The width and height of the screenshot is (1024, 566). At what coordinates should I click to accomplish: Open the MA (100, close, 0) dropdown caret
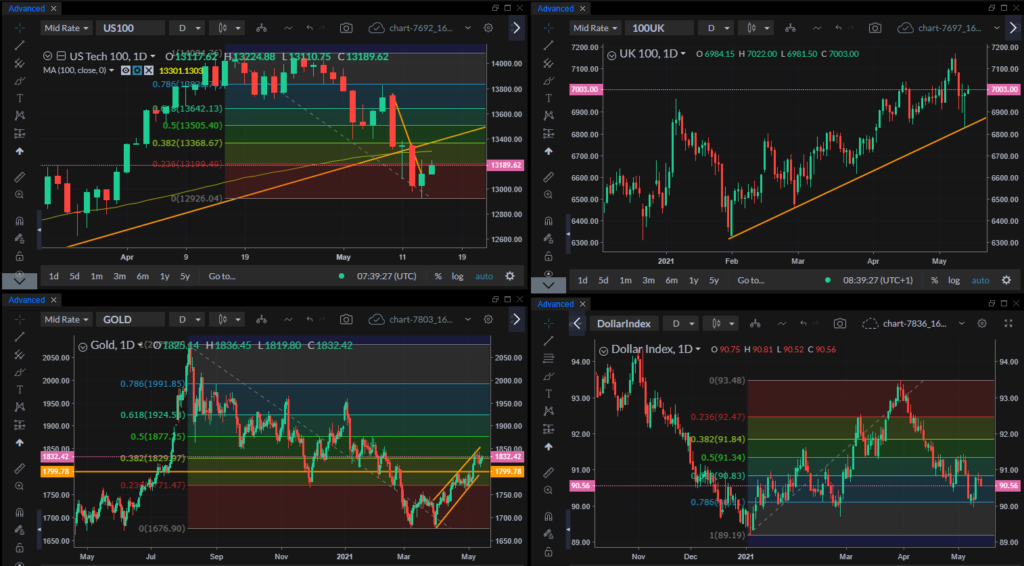click(x=111, y=71)
